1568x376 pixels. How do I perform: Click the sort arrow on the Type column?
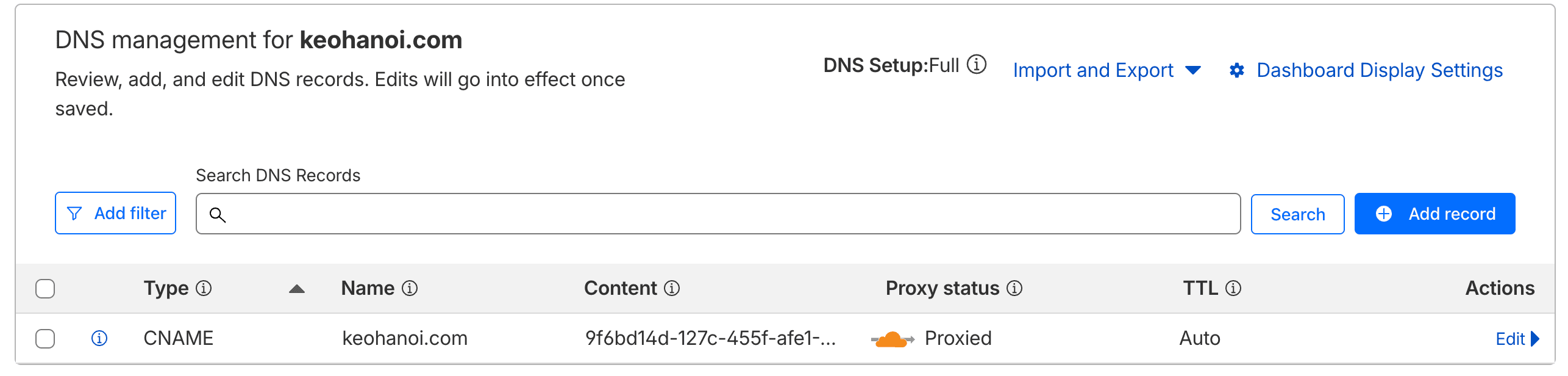pos(297,290)
